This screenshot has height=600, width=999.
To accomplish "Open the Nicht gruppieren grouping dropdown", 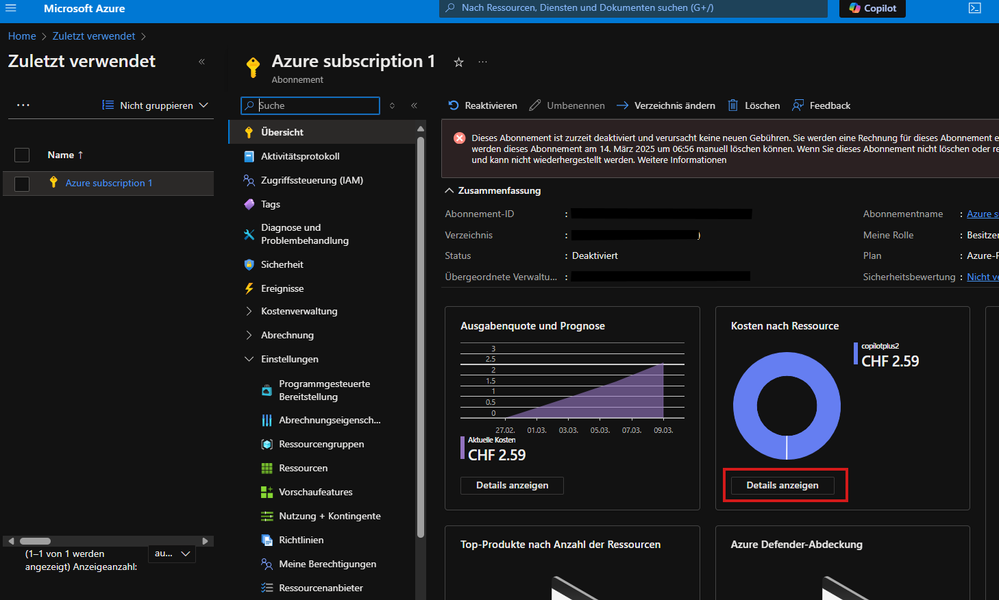I will 155,105.
